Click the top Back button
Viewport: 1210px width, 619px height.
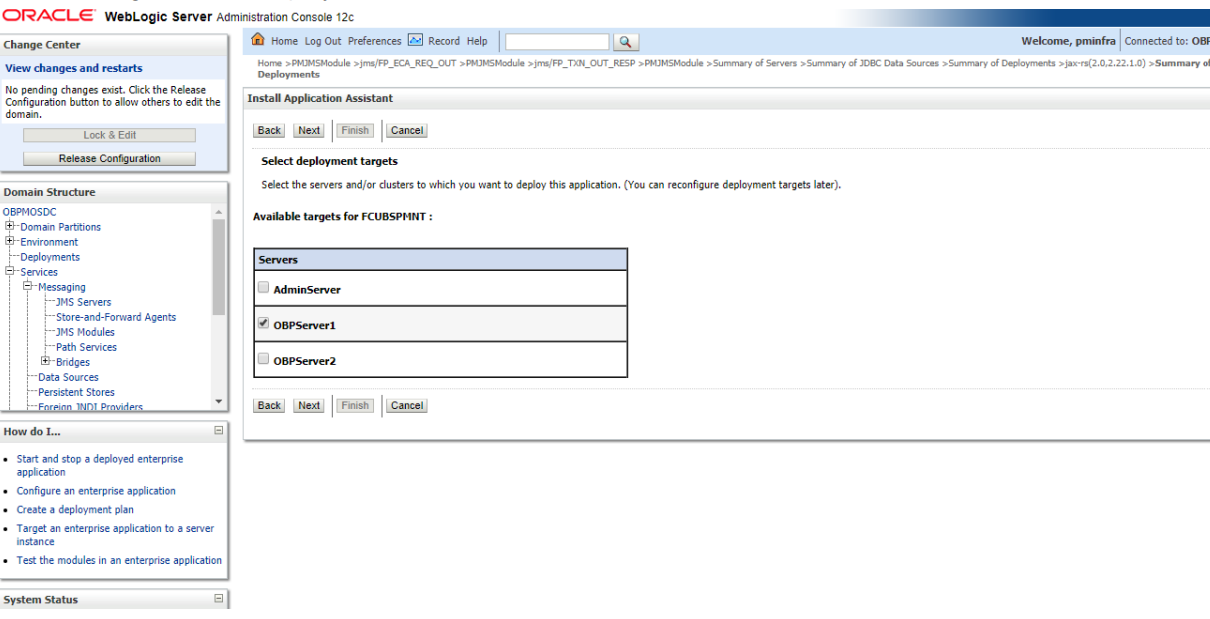tap(269, 130)
